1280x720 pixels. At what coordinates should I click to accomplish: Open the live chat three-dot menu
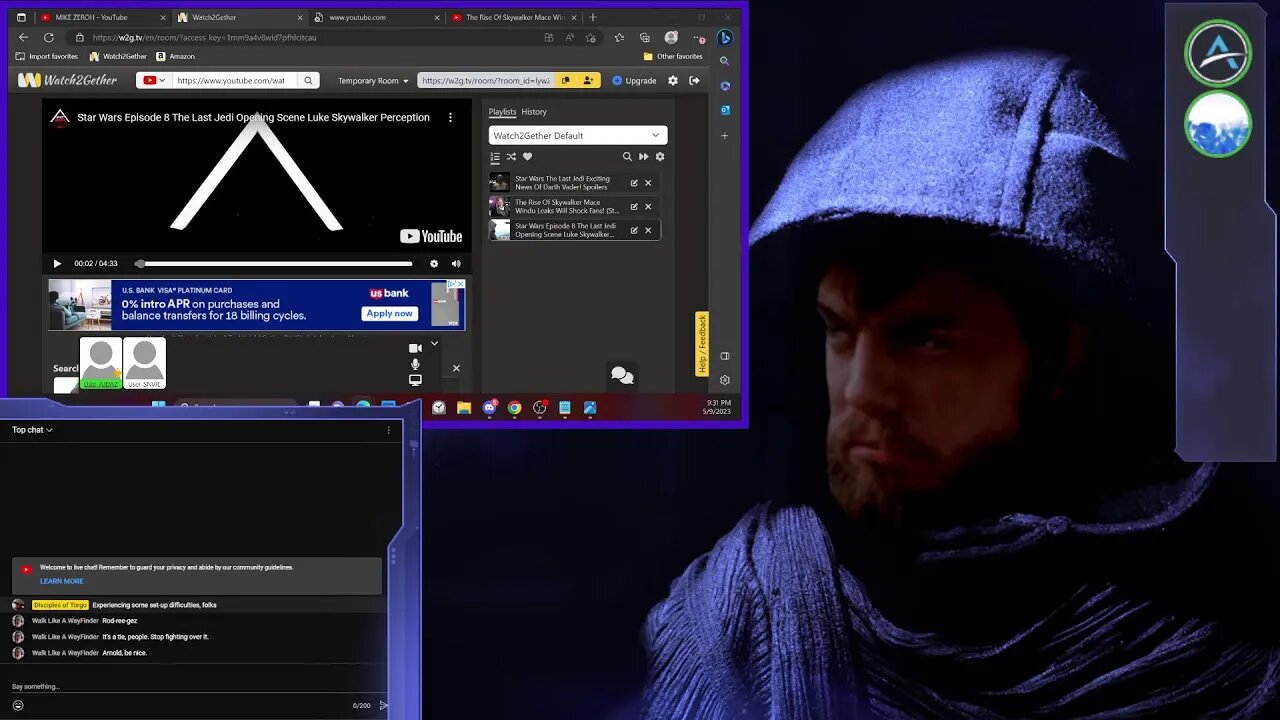click(x=389, y=430)
